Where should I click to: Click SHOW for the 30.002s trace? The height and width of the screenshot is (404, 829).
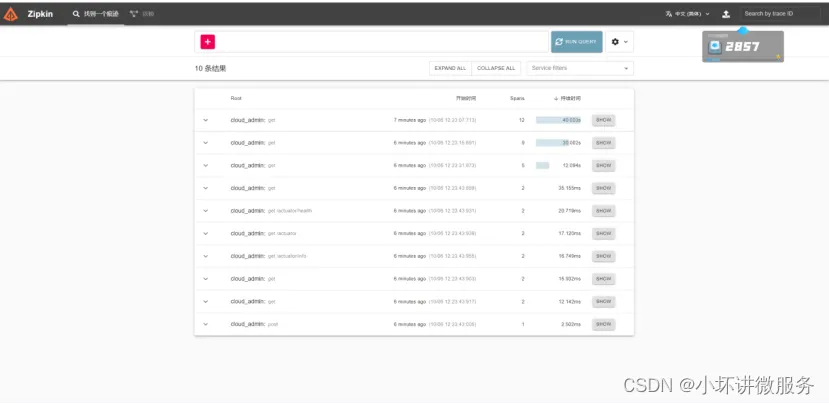[603, 143]
